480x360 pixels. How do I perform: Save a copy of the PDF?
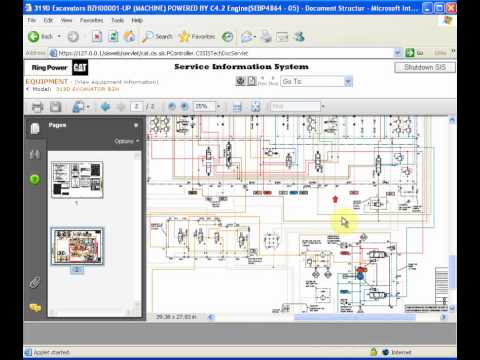click(55, 107)
